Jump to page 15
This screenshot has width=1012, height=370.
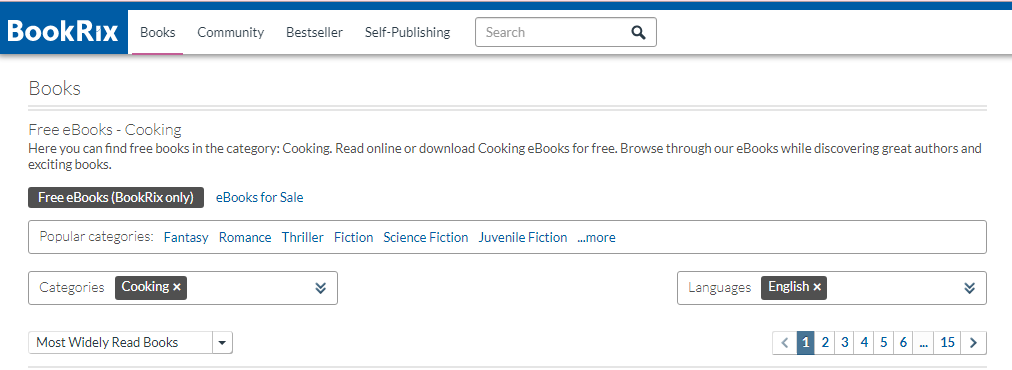947,343
